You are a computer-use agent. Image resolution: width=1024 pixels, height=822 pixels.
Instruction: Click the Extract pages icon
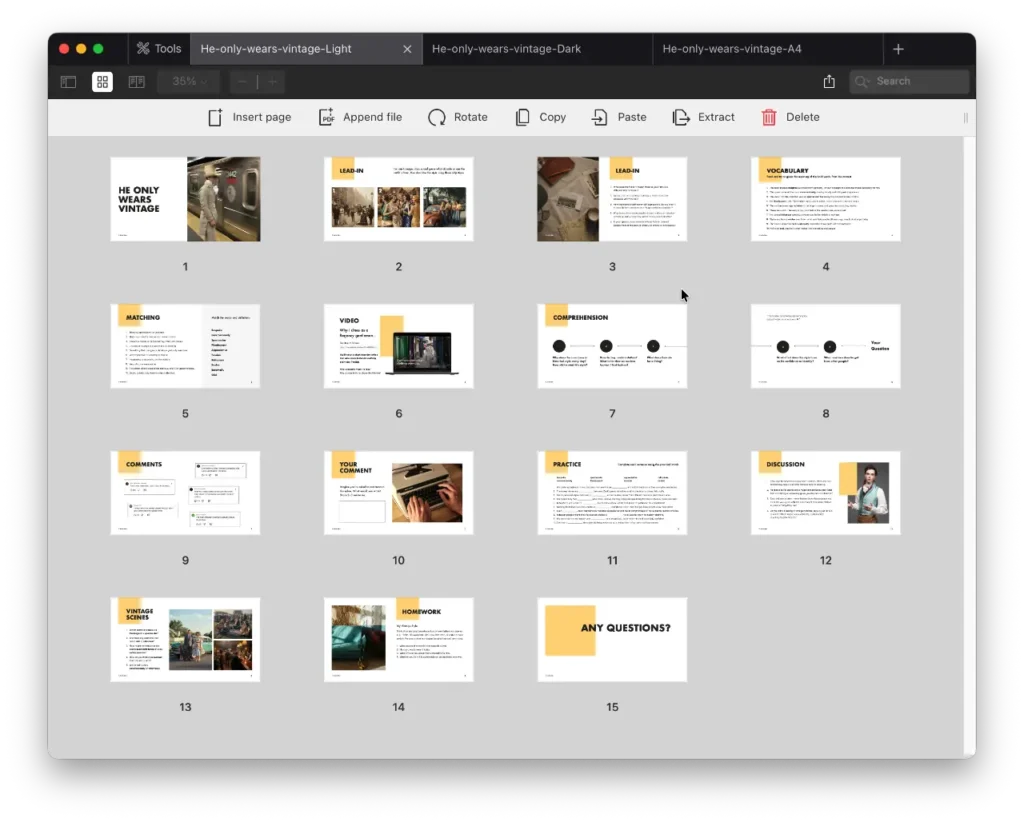[x=681, y=117]
